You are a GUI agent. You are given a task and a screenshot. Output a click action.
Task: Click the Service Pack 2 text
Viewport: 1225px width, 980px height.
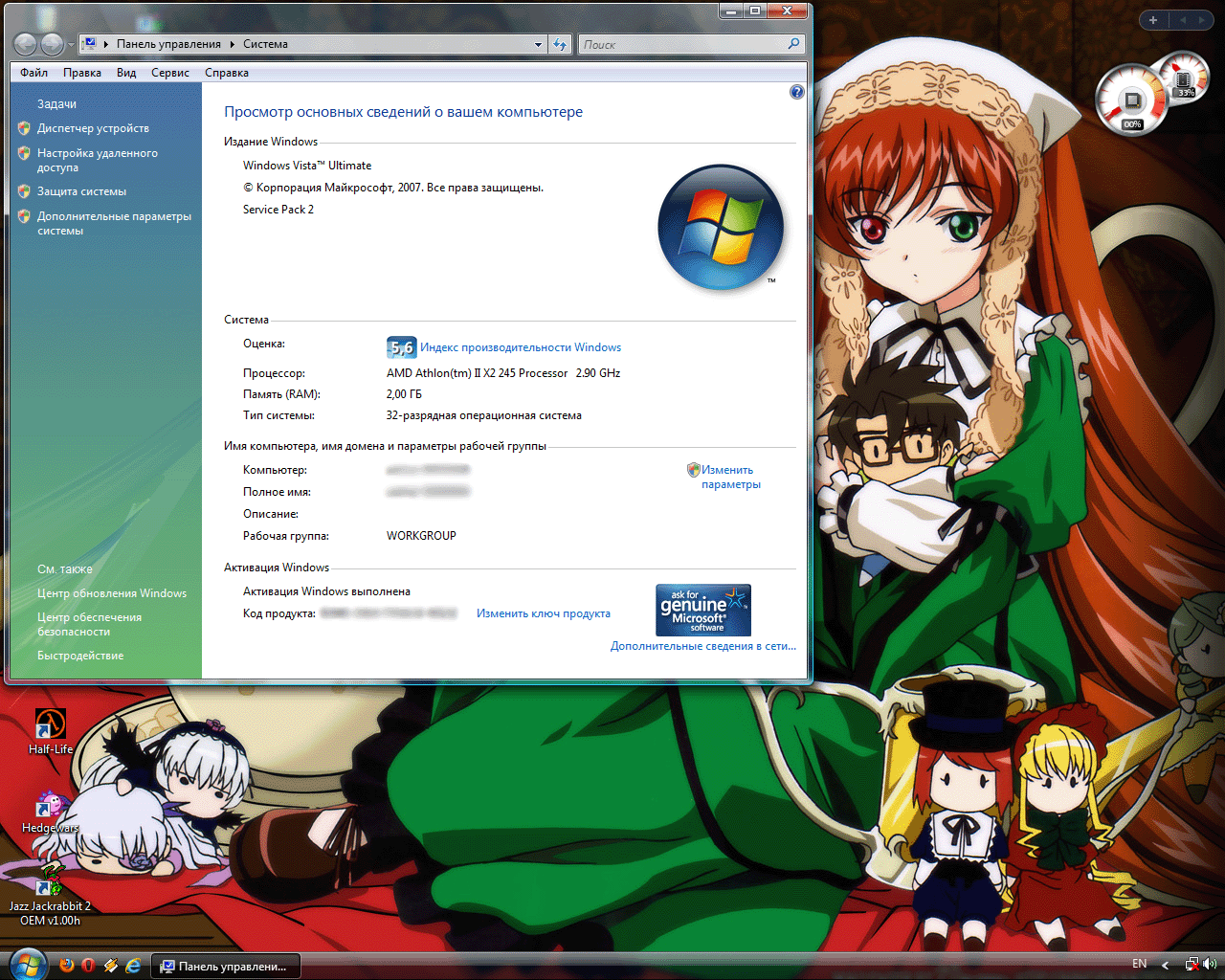[278, 210]
